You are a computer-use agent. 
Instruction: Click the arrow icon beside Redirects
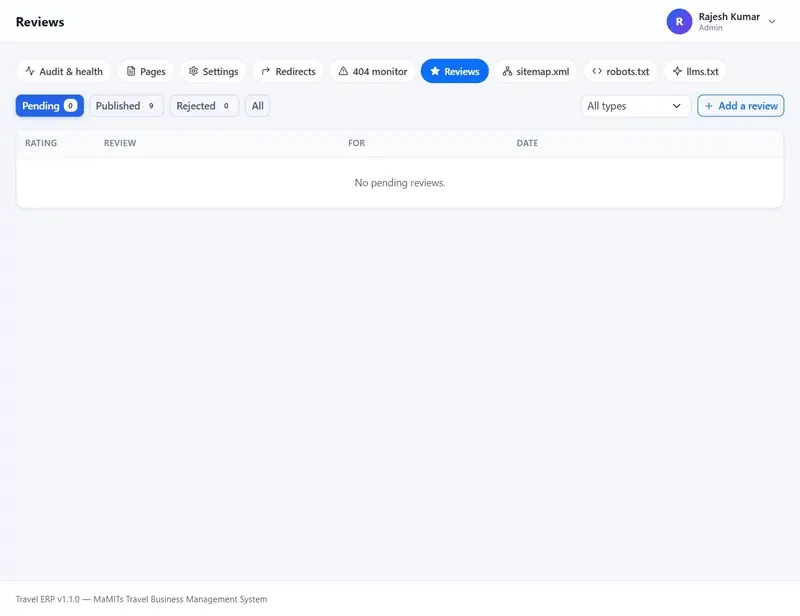click(266, 71)
